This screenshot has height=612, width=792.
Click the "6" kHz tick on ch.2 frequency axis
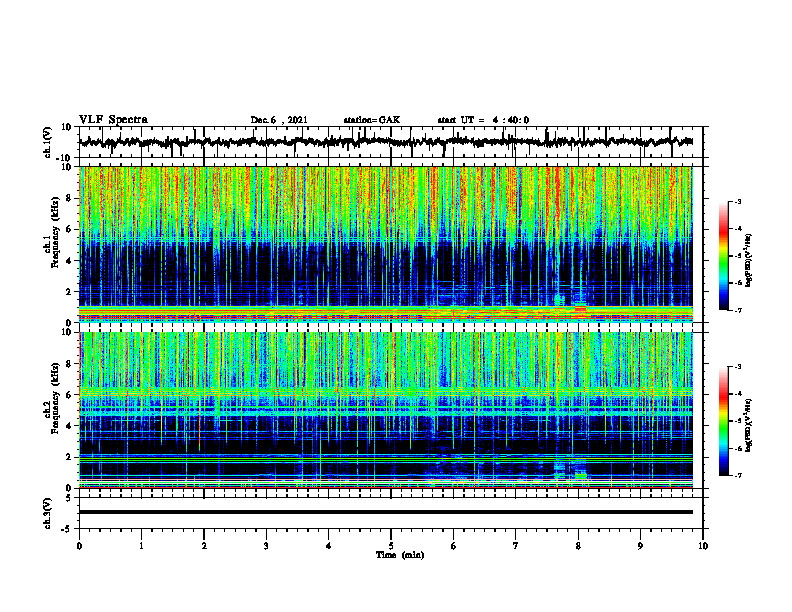click(71, 395)
